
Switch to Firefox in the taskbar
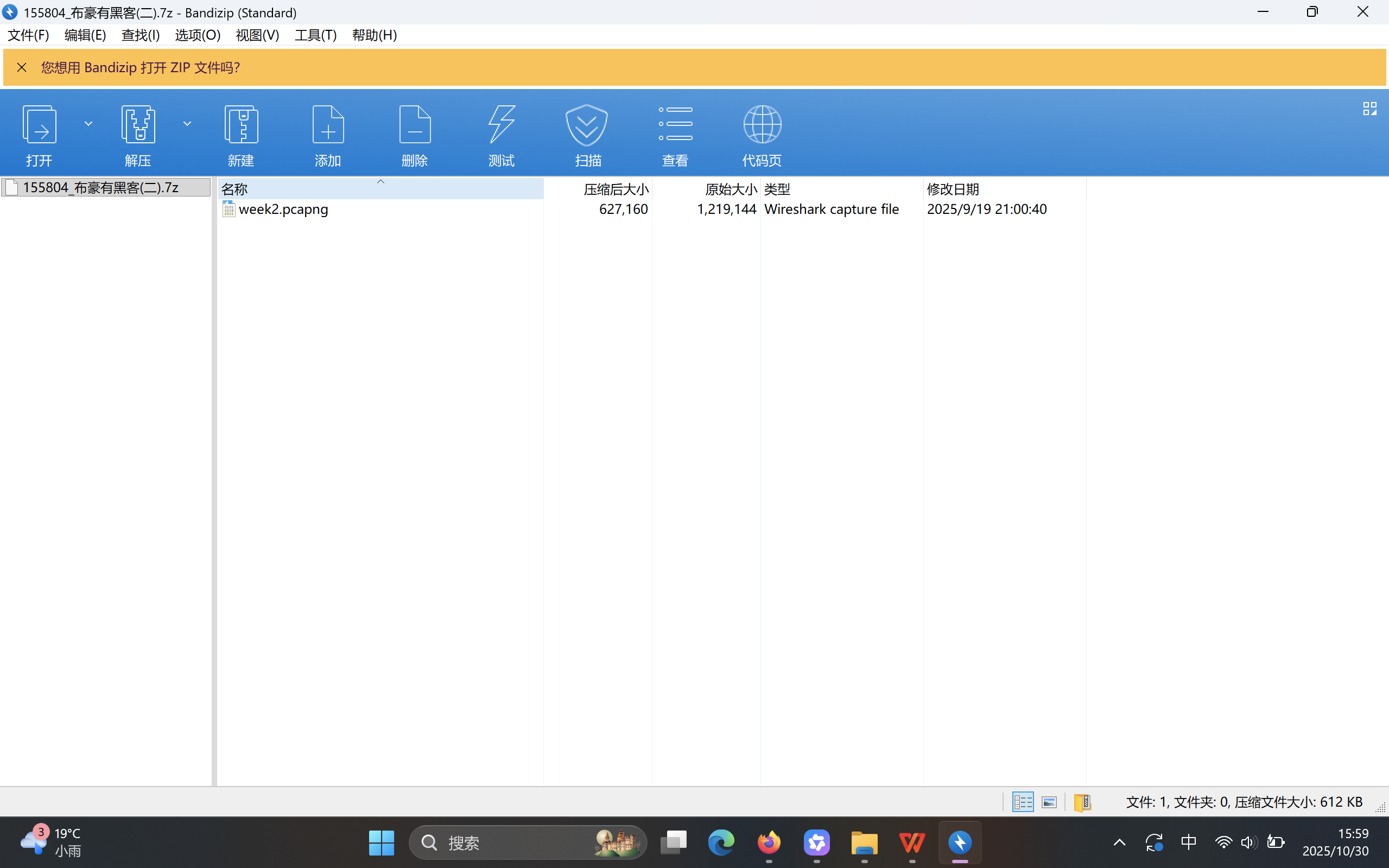click(769, 842)
